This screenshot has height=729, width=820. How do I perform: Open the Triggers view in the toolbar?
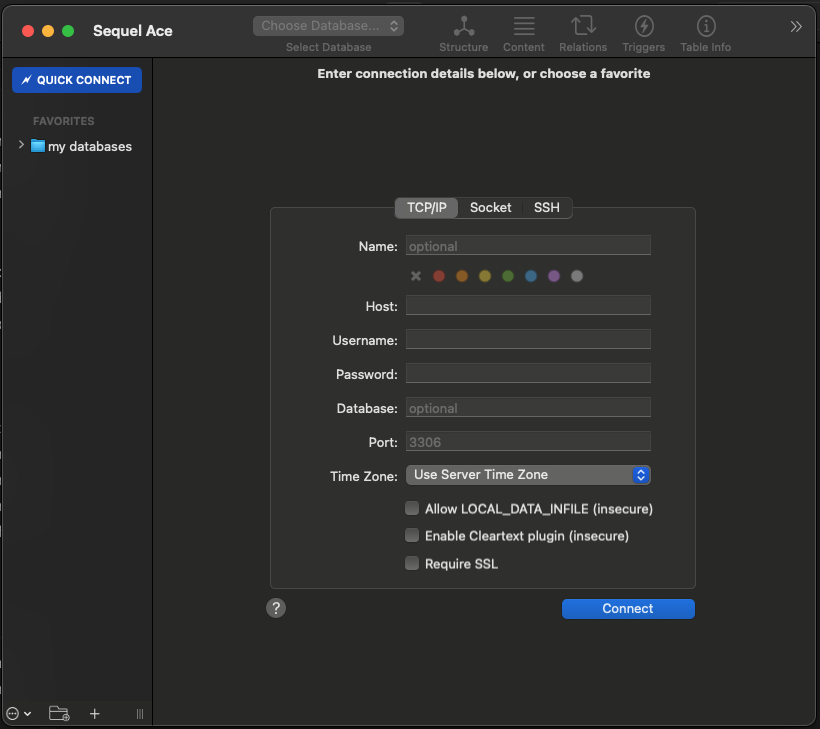[x=643, y=34]
